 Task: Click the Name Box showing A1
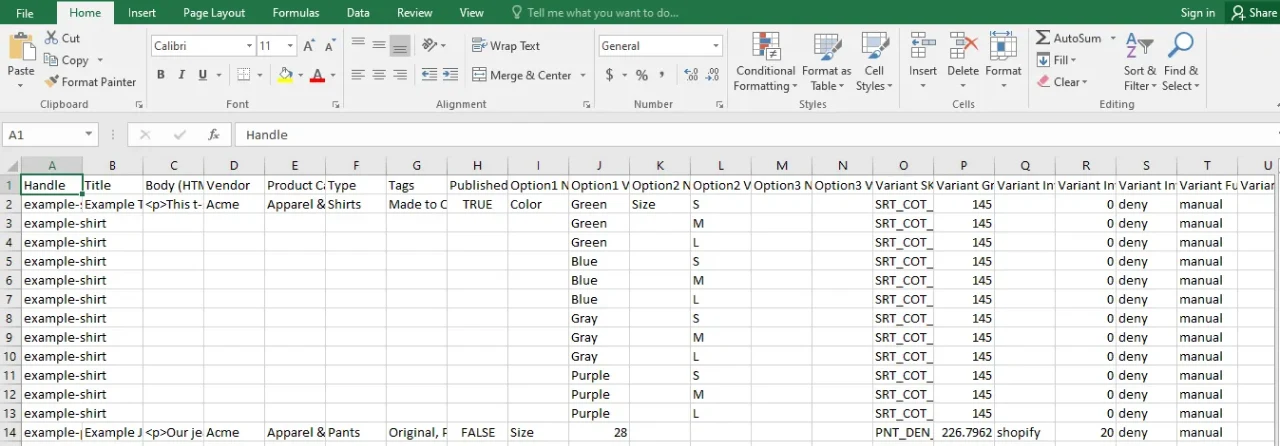tap(50, 134)
